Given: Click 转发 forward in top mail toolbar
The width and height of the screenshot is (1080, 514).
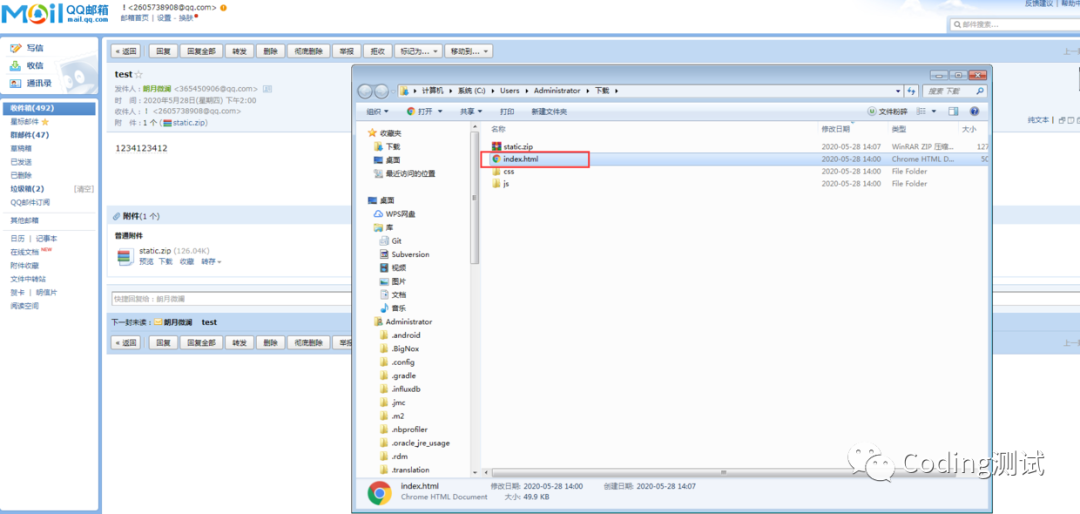Looking at the screenshot, I should pos(239,51).
